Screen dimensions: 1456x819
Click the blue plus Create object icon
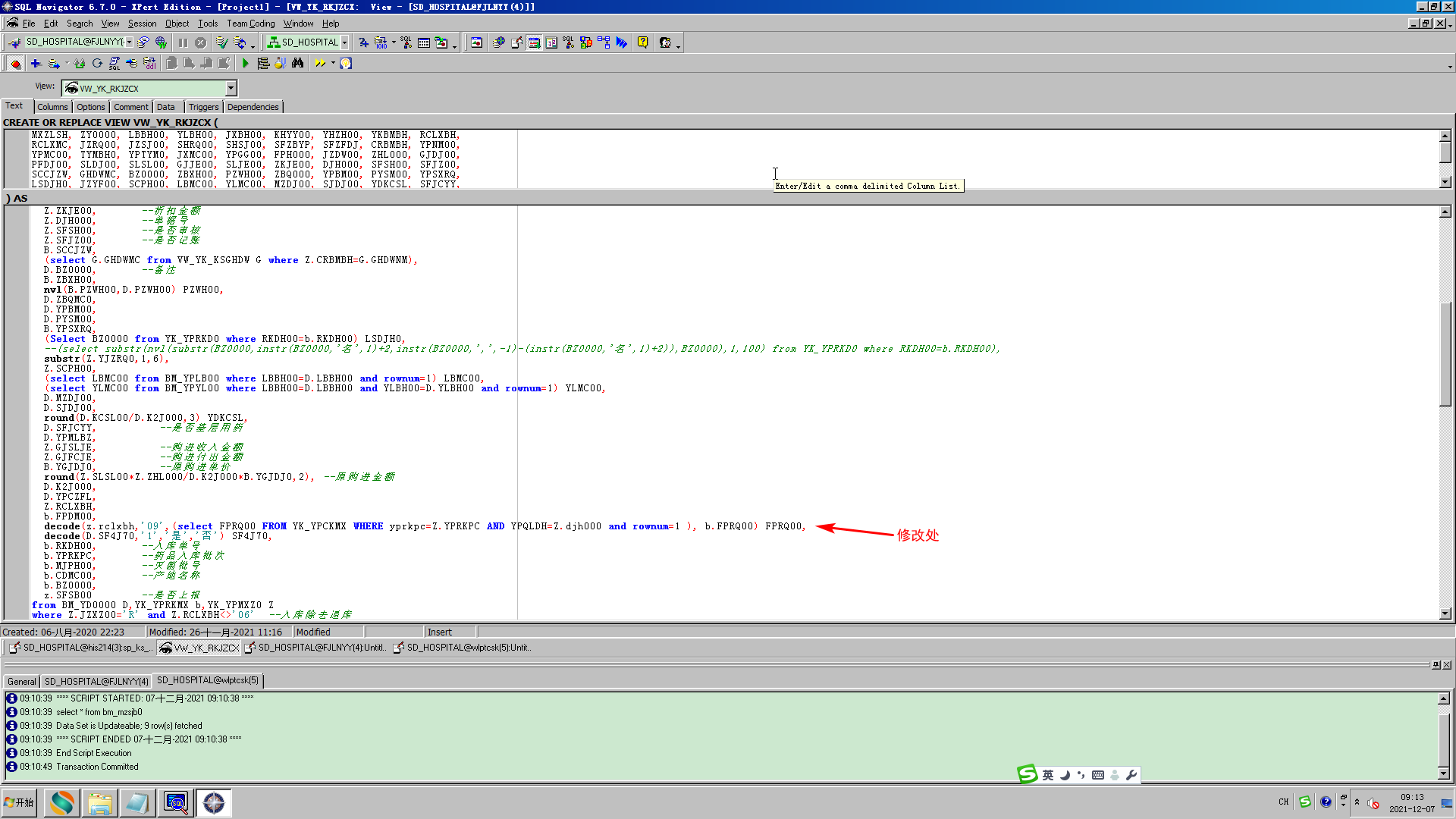click(35, 64)
